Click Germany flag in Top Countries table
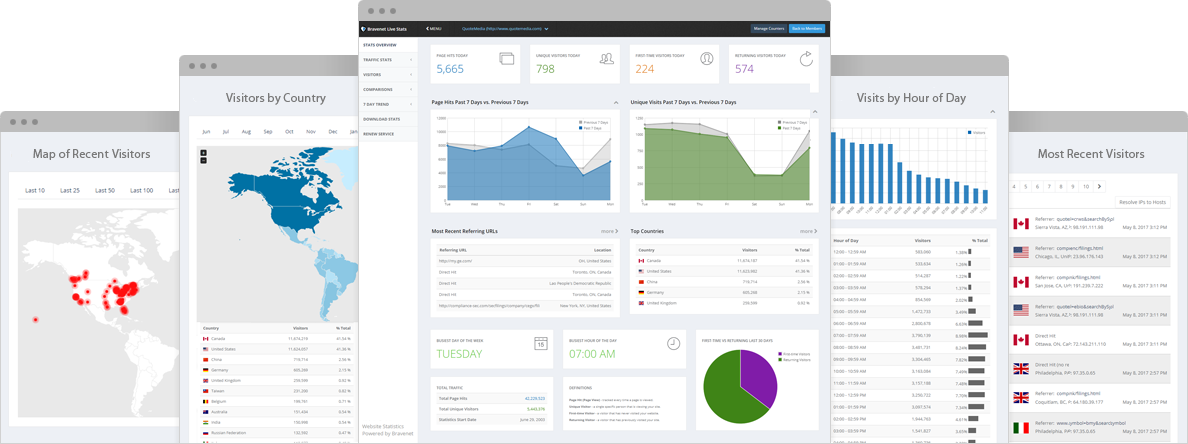Image resolution: width=1188 pixels, height=444 pixels. click(x=642, y=291)
